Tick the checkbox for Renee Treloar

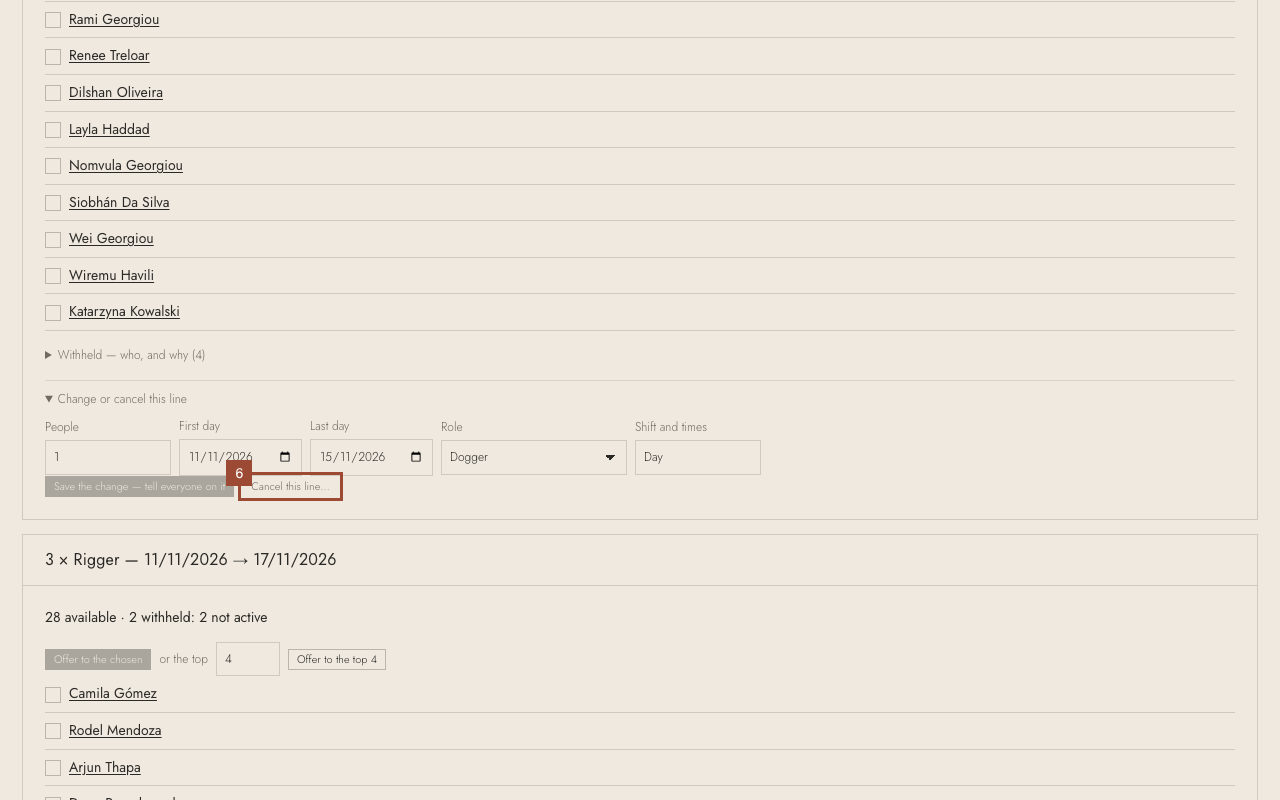[53, 57]
